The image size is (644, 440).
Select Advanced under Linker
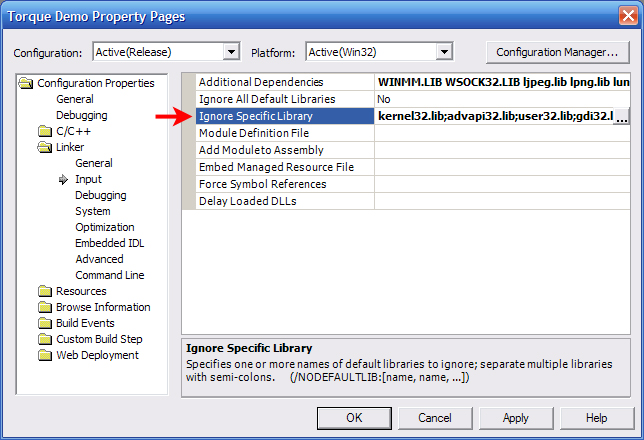point(99,260)
